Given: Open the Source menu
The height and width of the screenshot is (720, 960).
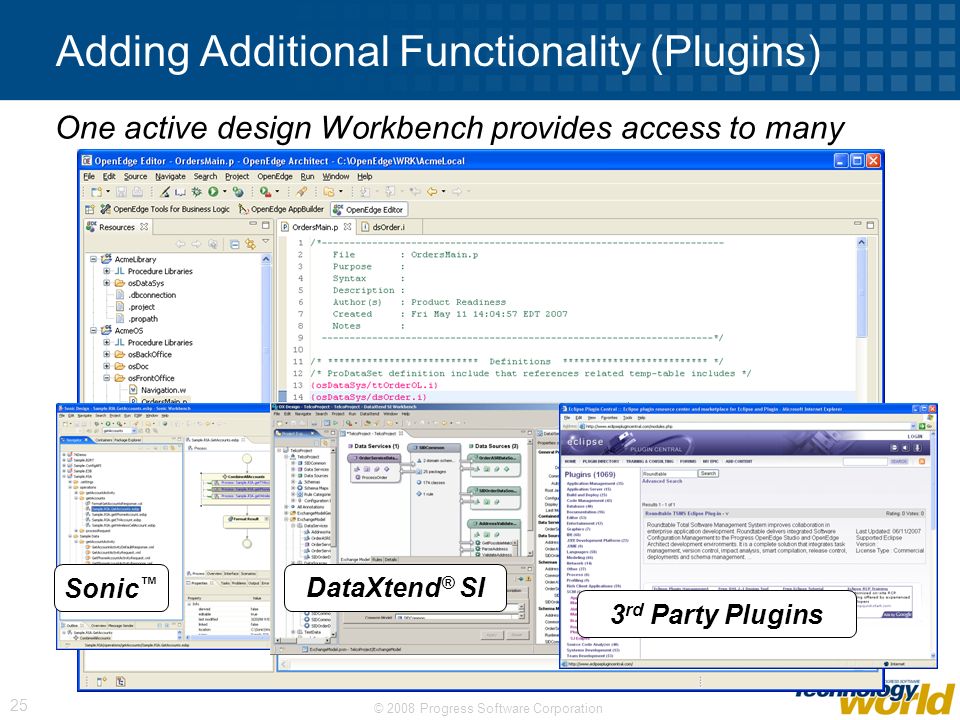Looking at the screenshot, I should 135,176.
